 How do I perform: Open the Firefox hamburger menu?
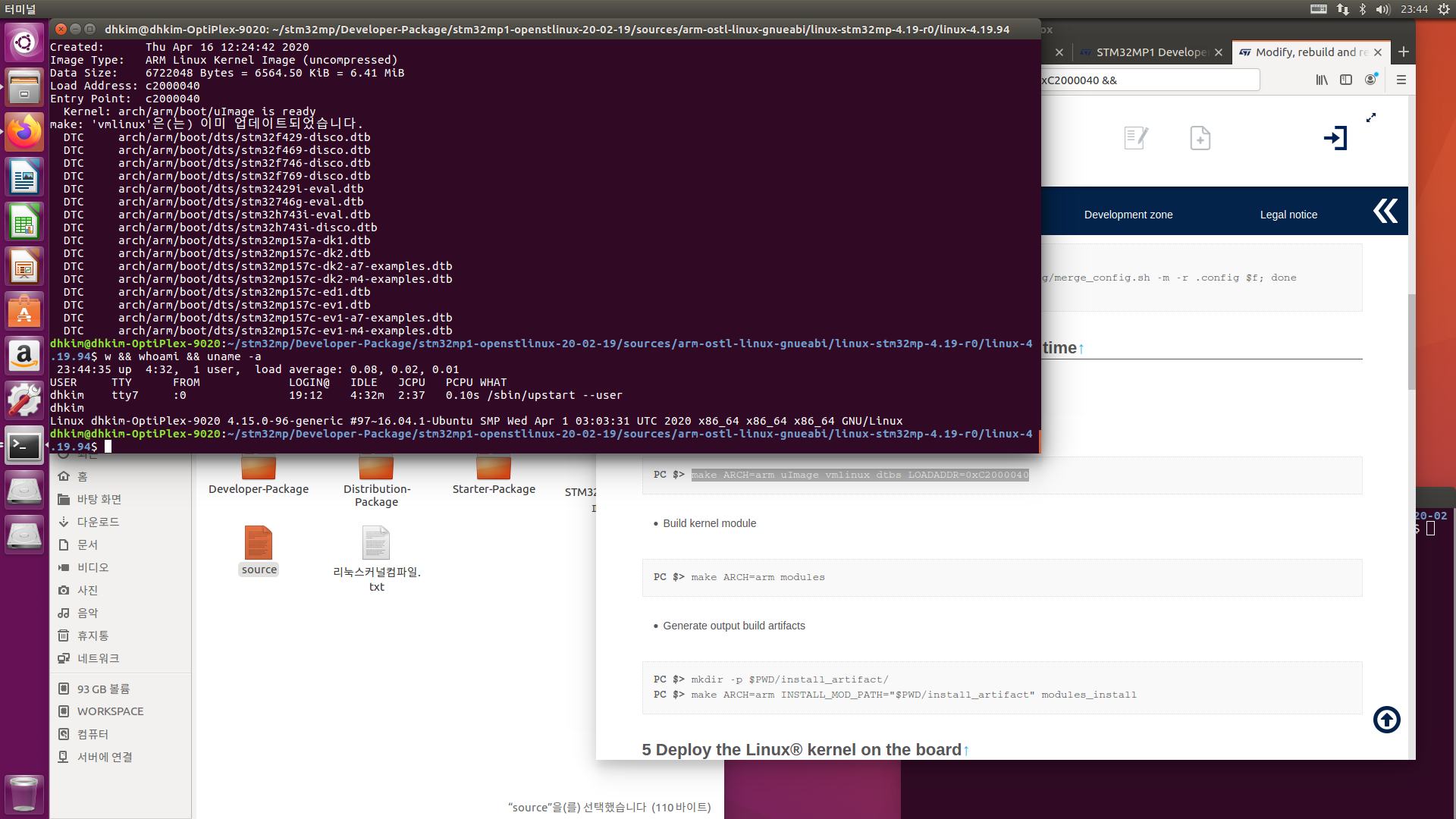pyautogui.click(x=1401, y=80)
